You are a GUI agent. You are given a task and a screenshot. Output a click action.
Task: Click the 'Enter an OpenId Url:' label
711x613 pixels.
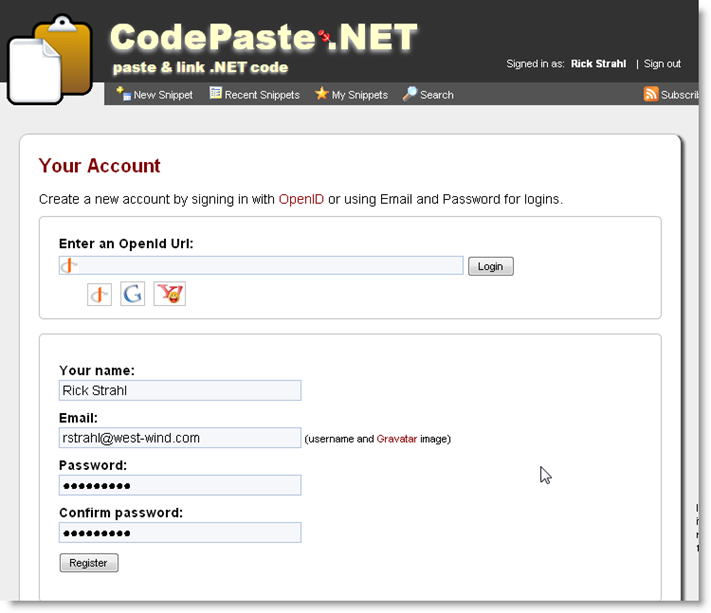[x=126, y=243]
